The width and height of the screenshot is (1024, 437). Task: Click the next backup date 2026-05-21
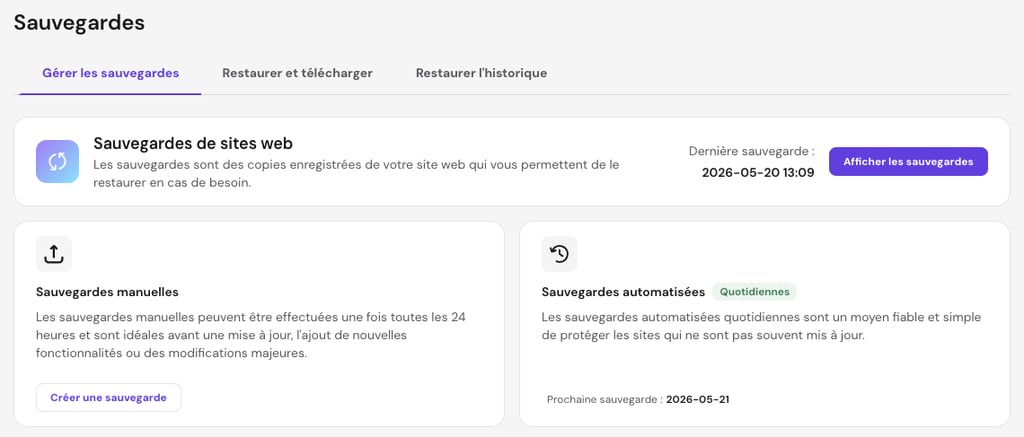[x=697, y=399]
